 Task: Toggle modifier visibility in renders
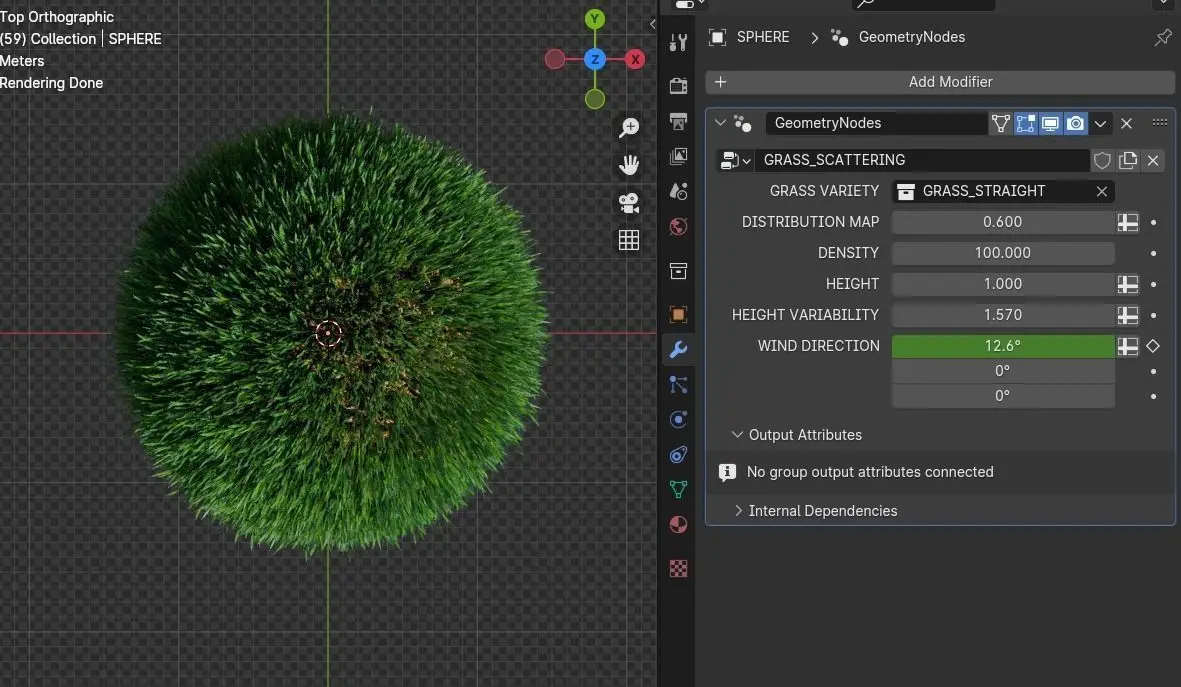(x=1075, y=124)
